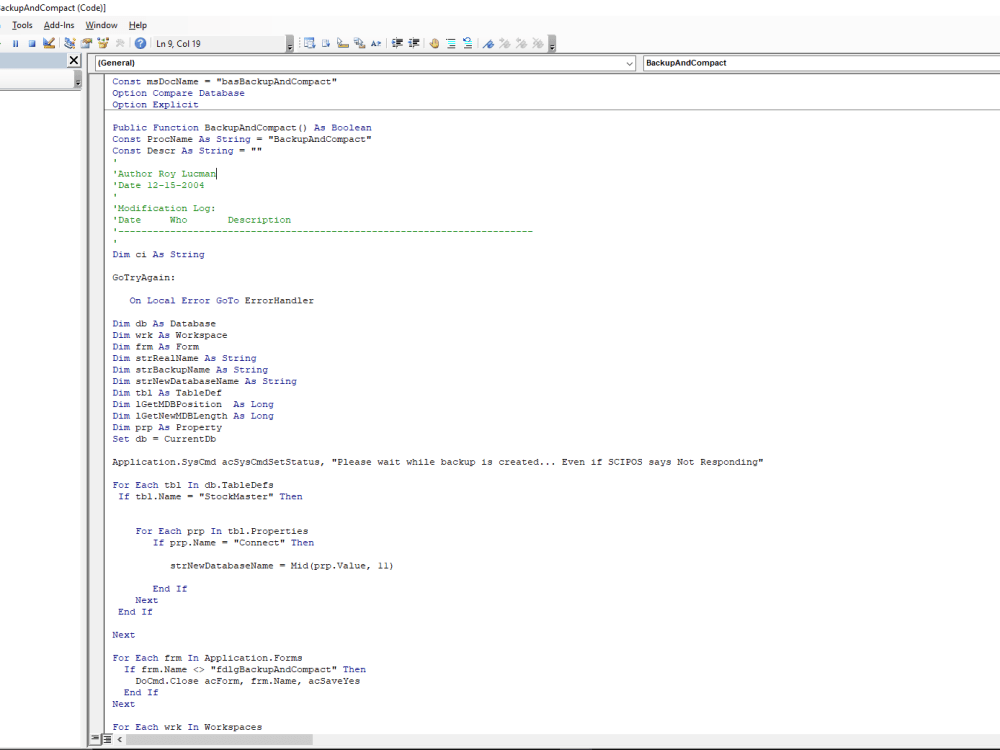Image resolution: width=1000 pixels, height=750 pixels.
Task: Click the Reset (stop) toolbar icon
Action: pos(32,43)
